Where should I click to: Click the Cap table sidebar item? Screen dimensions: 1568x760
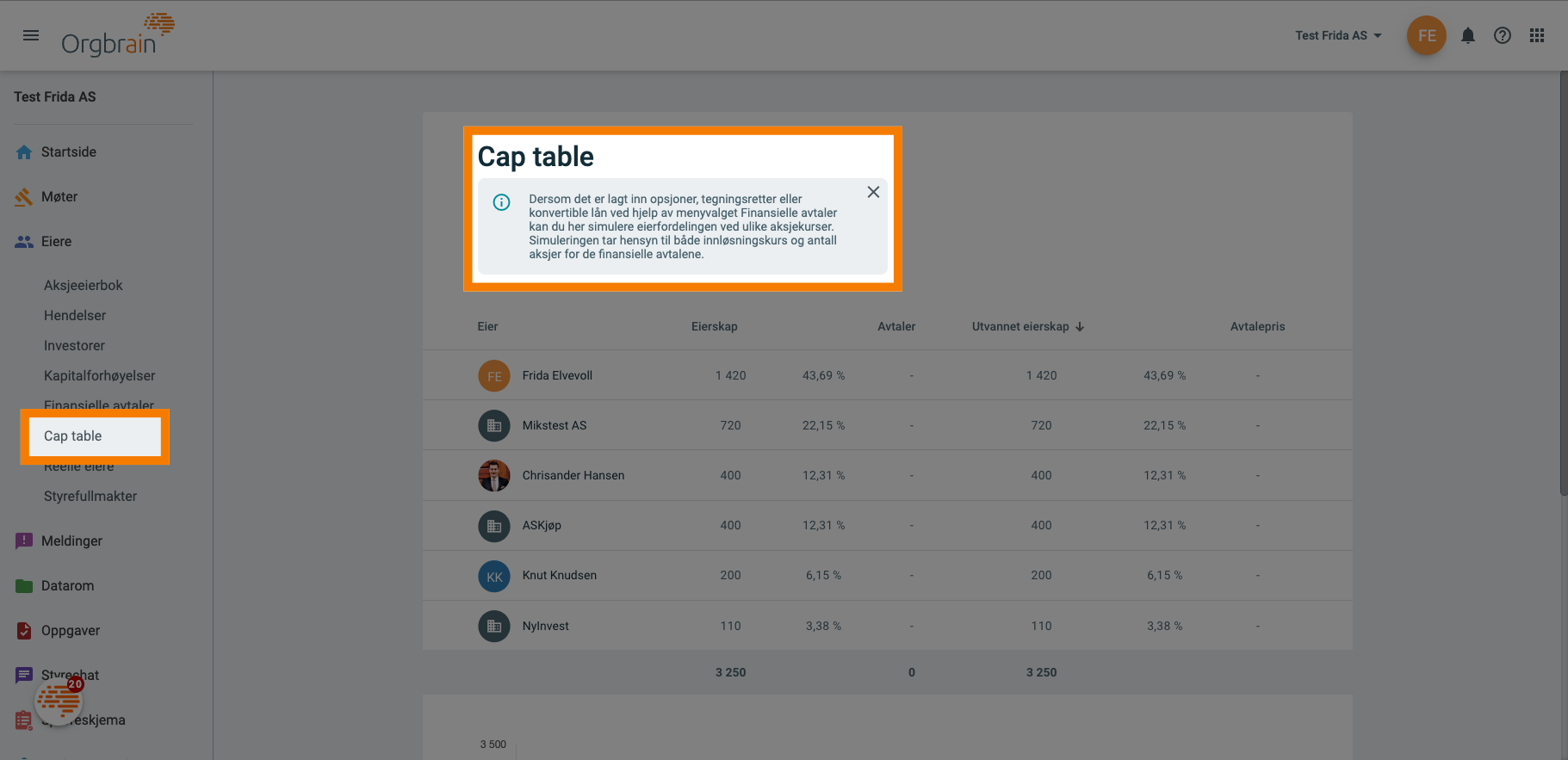pyautogui.click(x=73, y=436)
